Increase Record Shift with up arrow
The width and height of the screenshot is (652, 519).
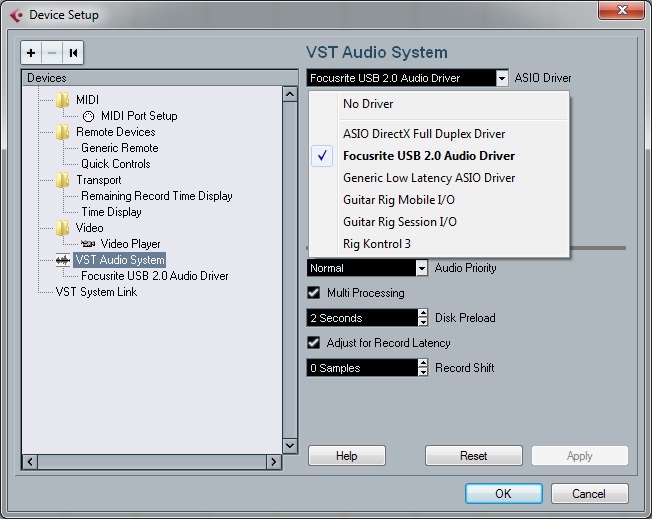pos(423,363)
